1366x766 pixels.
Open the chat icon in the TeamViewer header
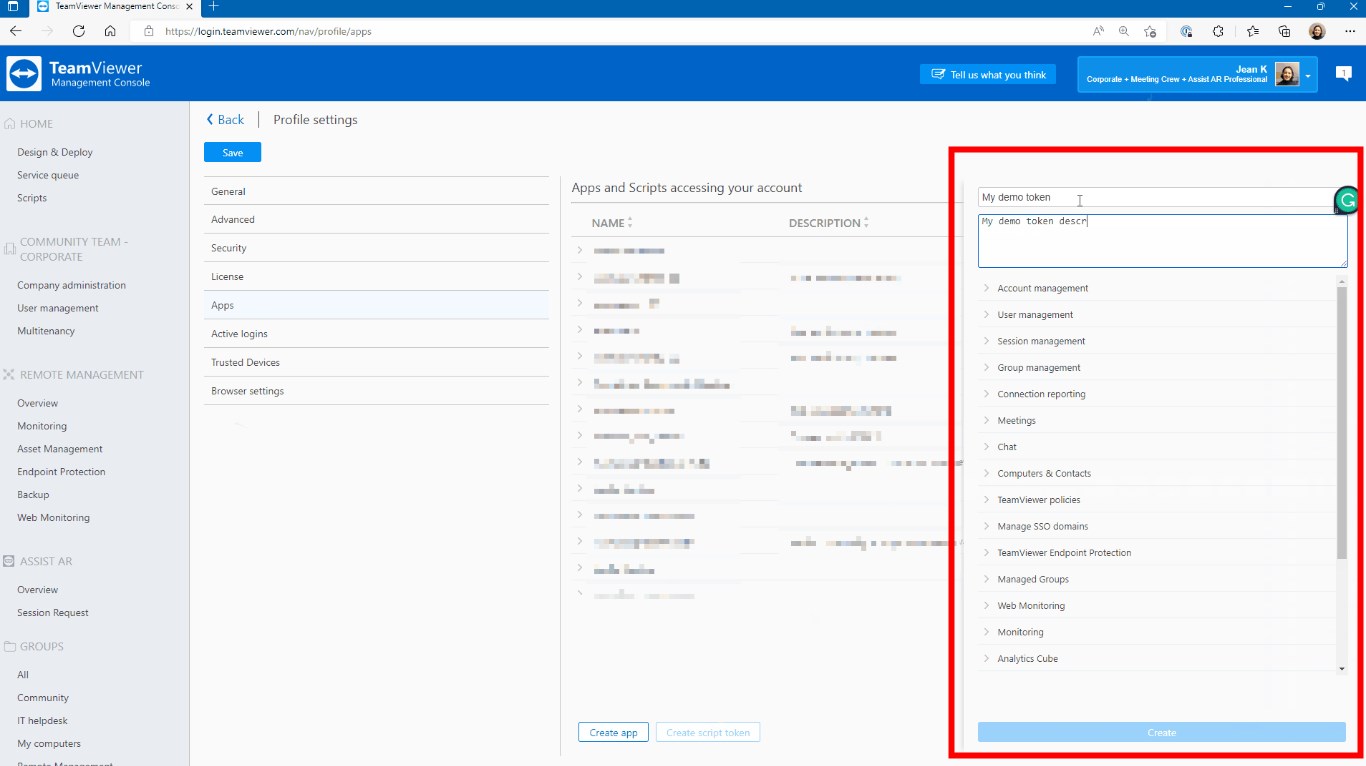click(x=1342, y=74)
